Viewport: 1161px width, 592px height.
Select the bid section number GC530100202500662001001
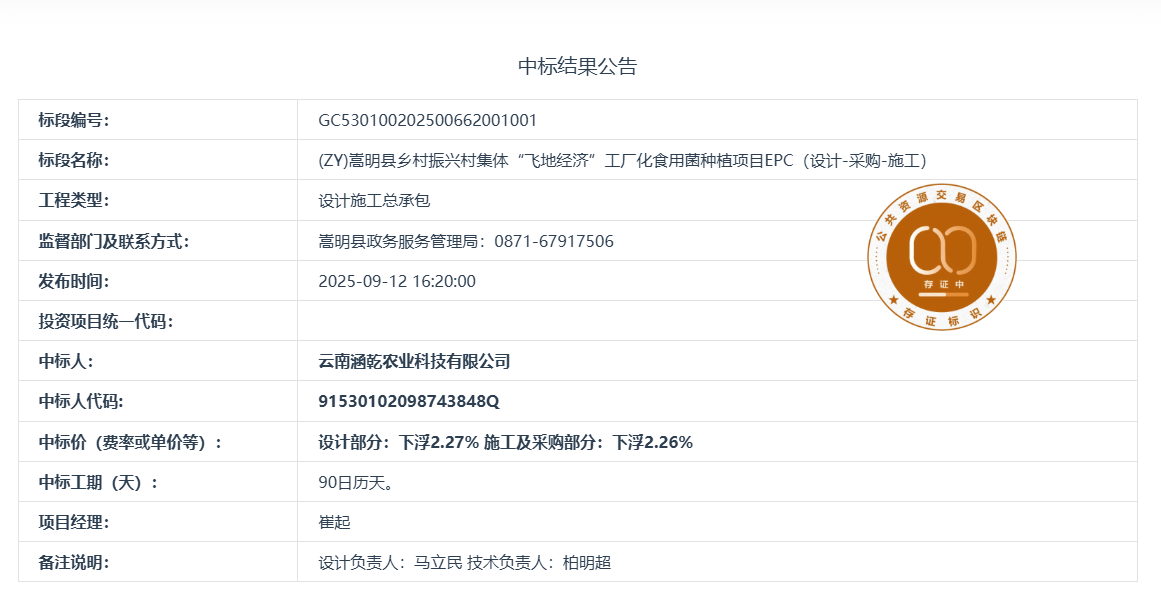pos(427,121)
